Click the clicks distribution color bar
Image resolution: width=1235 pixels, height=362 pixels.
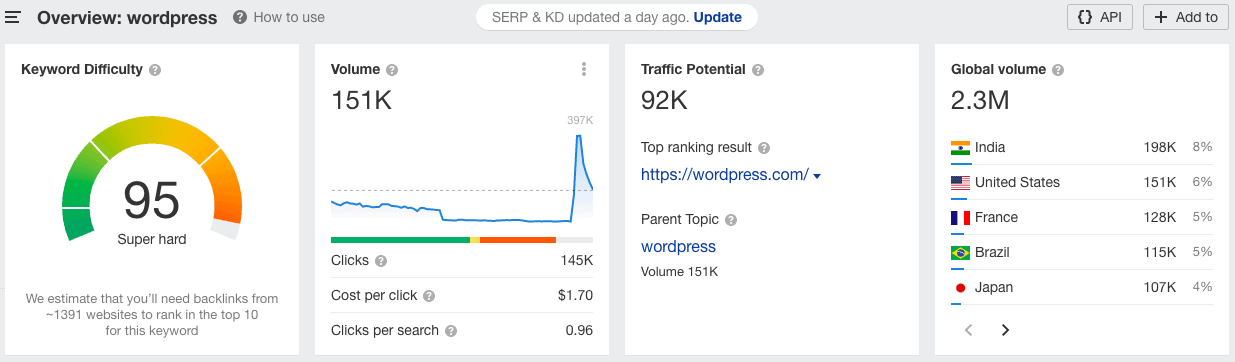point(461,240)
